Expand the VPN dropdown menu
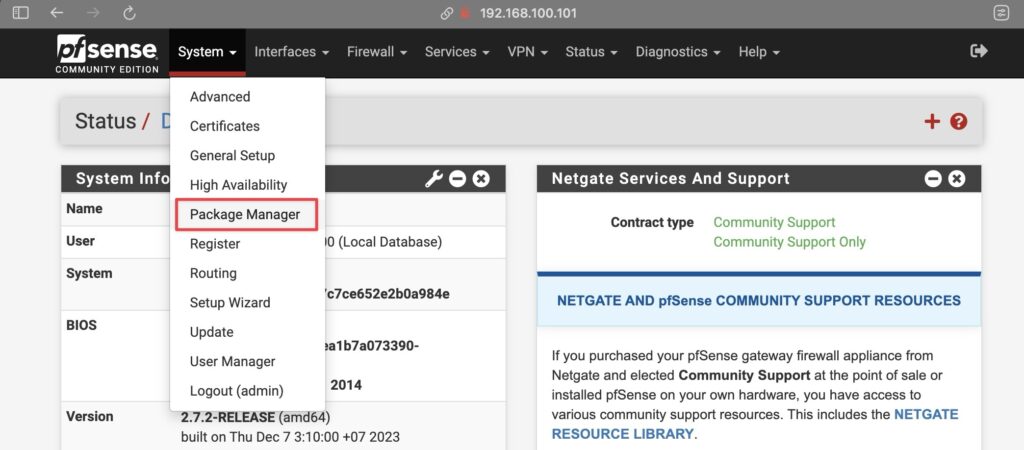Viewport: 1024px width, 450px height. 528,52
